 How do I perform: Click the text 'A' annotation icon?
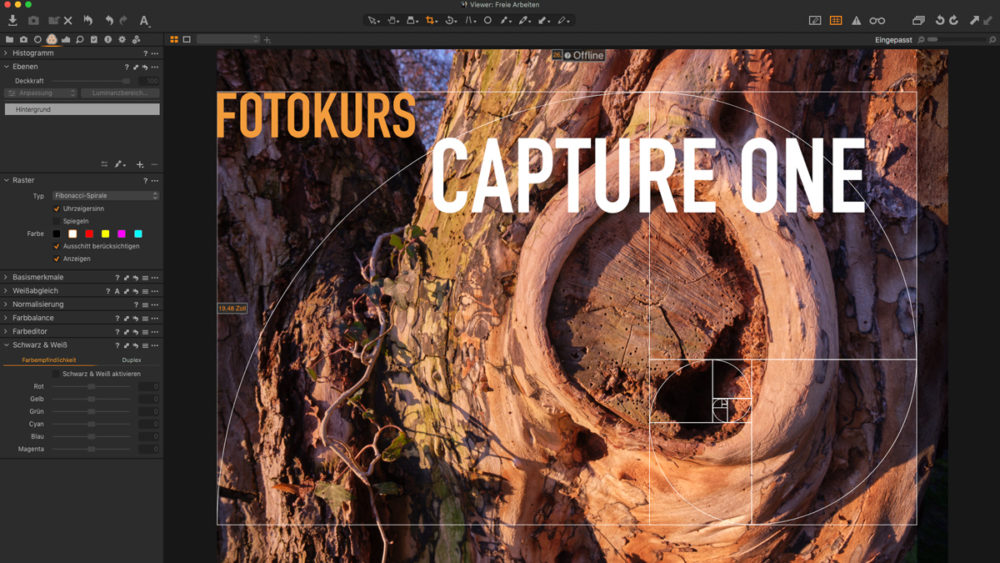pyautogui.click(x=144, y=21)
